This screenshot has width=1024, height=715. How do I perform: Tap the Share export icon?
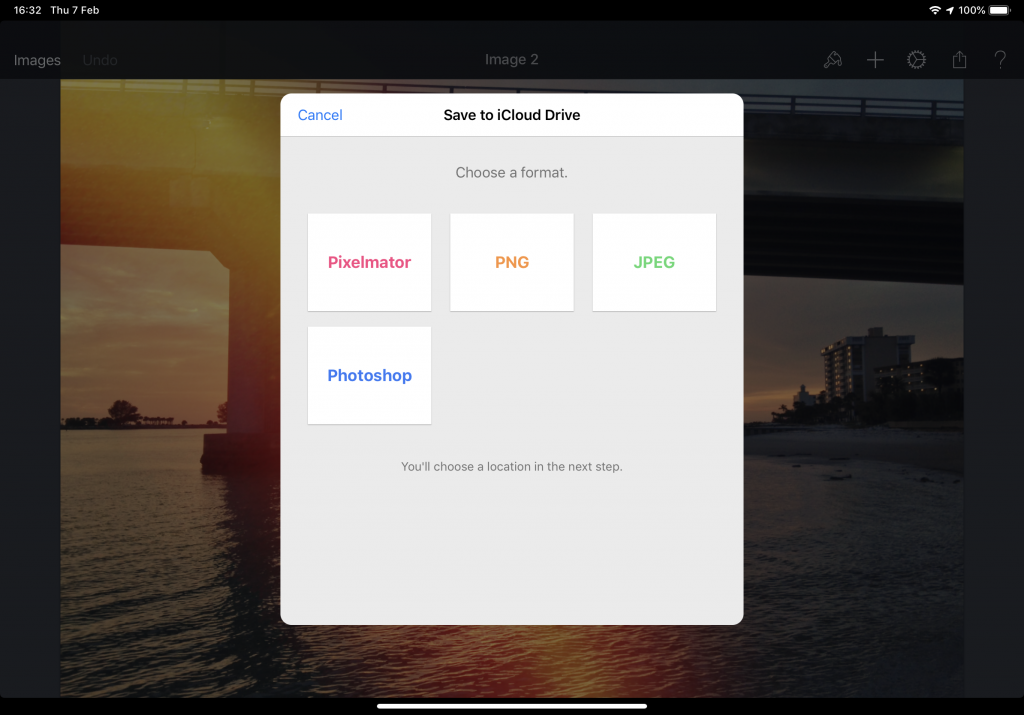(959, 60)
